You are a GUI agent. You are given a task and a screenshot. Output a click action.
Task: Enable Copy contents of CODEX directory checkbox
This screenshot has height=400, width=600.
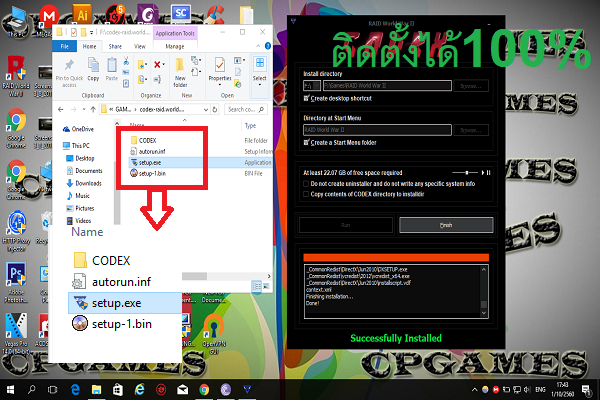[306, 194]
